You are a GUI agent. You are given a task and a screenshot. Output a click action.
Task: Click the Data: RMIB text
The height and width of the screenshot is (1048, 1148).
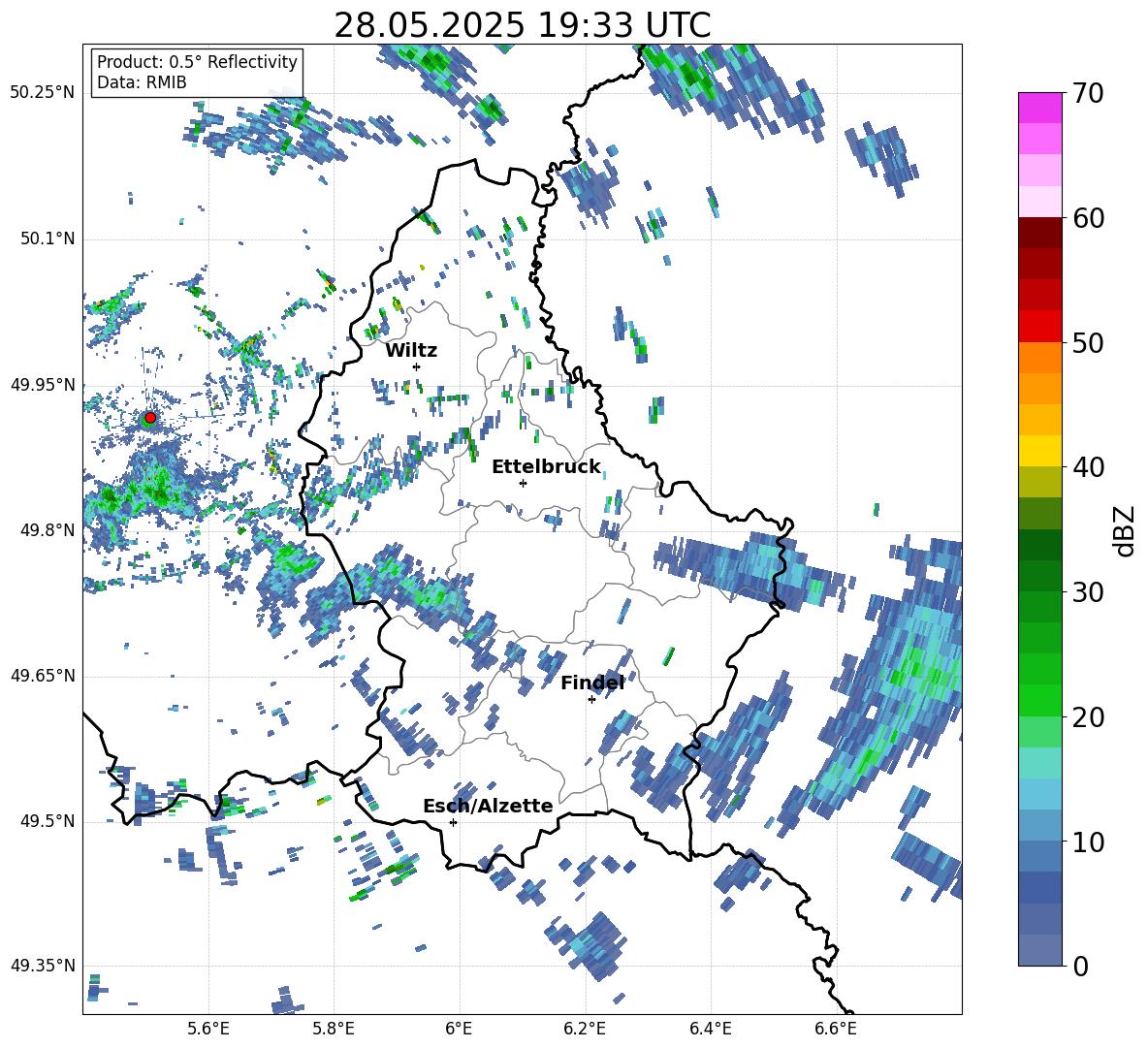pyautogui.click(x=142, y=82)
